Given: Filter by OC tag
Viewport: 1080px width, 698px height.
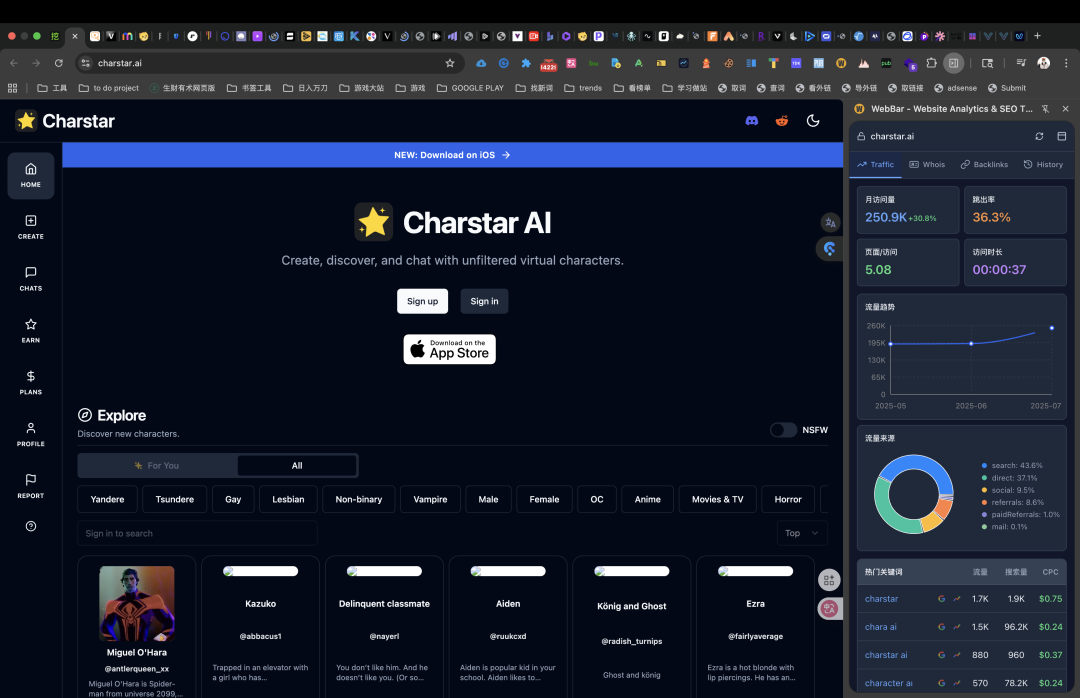Looking at the screenshot, I should click(x=597, y=500).
